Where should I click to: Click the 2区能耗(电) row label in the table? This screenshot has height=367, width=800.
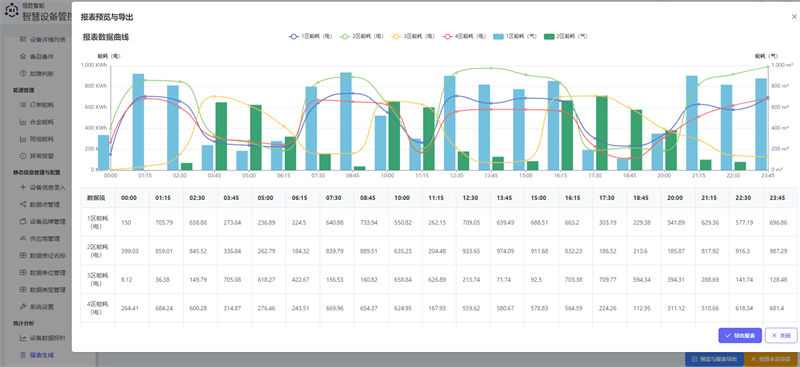[x=98, y=251]
